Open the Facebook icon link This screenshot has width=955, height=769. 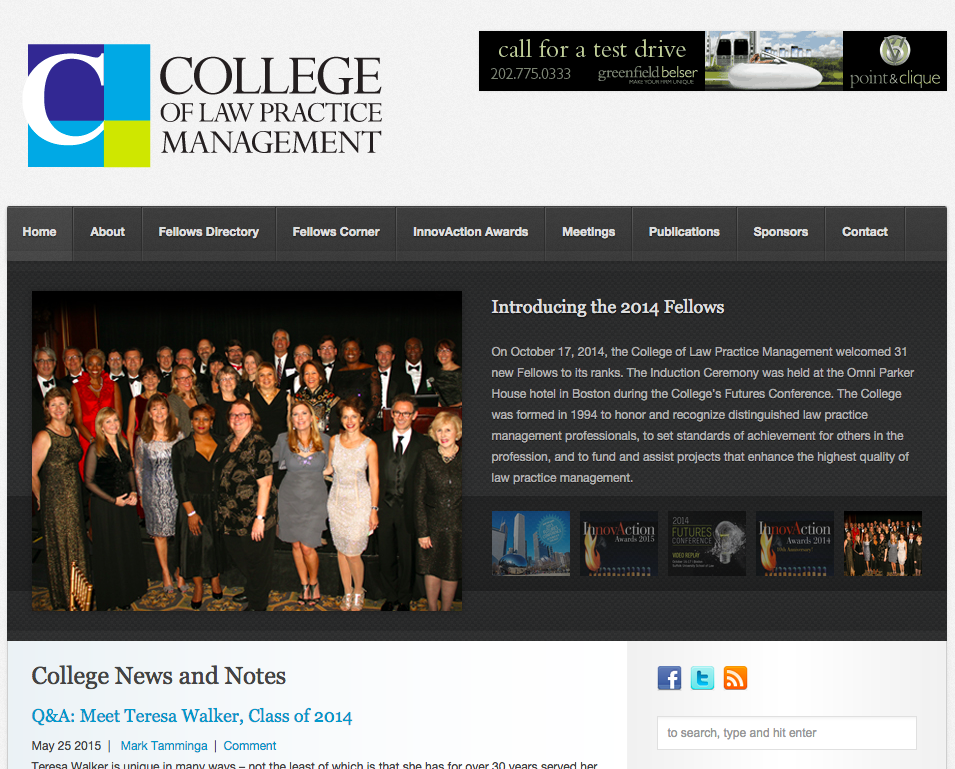(x=669, y=678)
